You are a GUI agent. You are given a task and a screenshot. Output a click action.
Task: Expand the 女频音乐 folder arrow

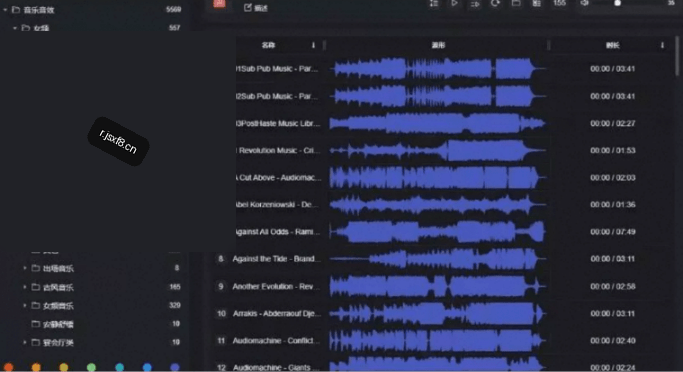coord(25,305)
